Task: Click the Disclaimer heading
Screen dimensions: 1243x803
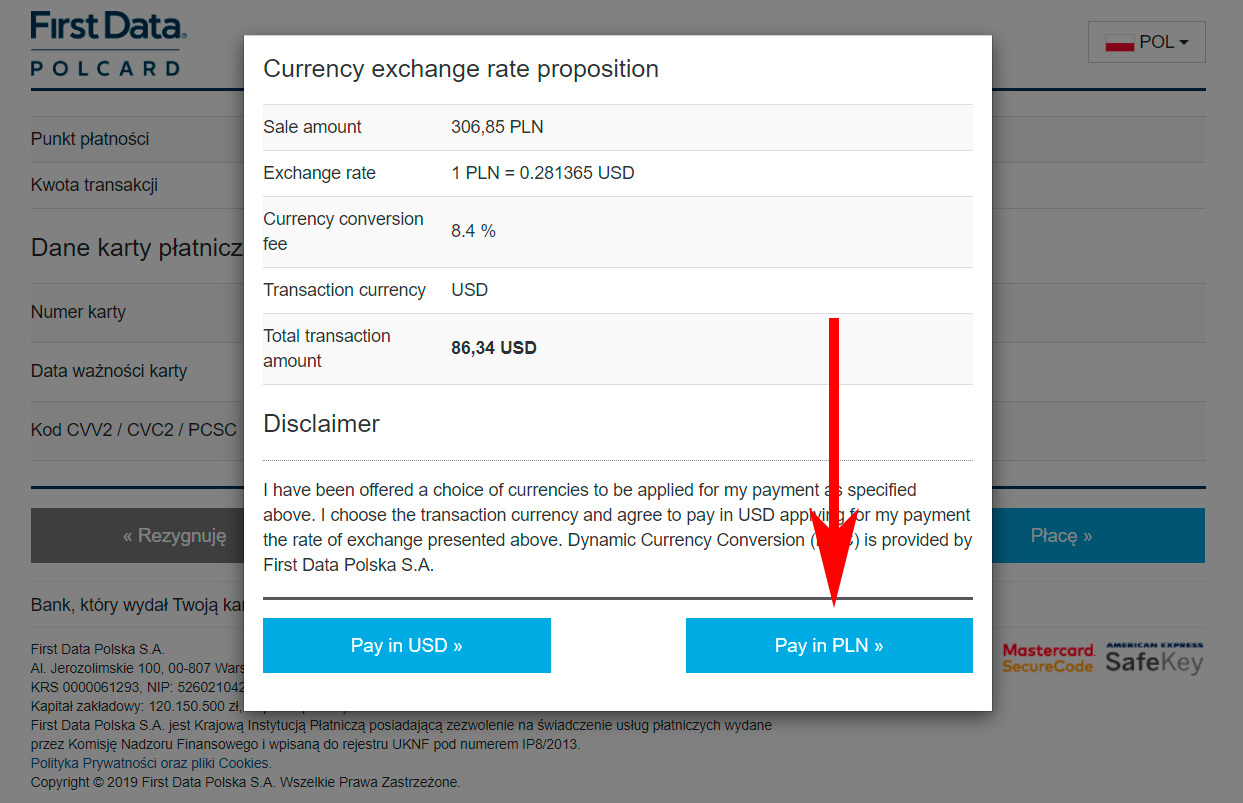Action: pyautogui.click(x=321, y=423)
